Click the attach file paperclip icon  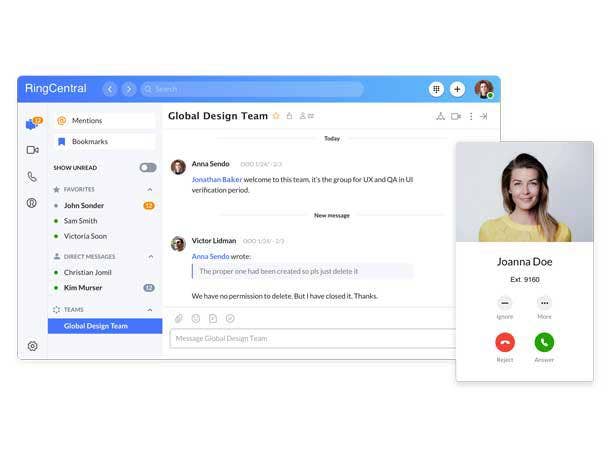[x=179, y=318]
